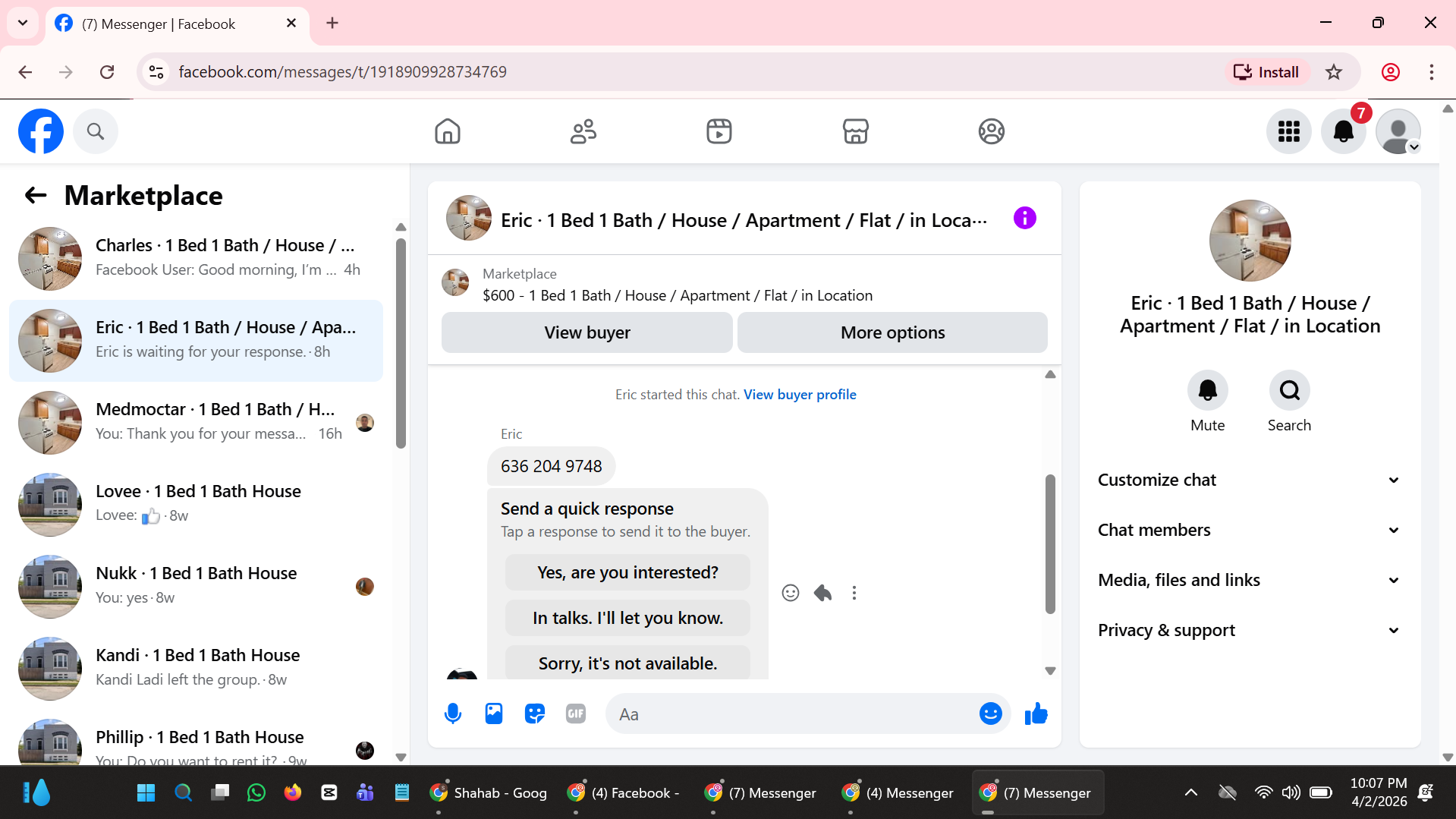Open Kandi 1 Bed 1 Bath House chat
Viewport: 1456px width, 819px height.
(x=196, y=668)
